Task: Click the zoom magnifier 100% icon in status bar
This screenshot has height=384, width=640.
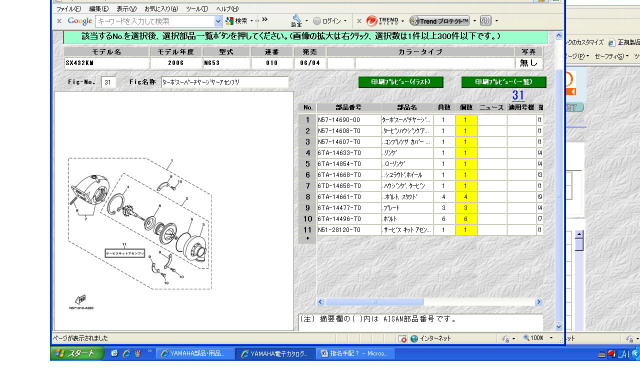Action: coord(527,338)
